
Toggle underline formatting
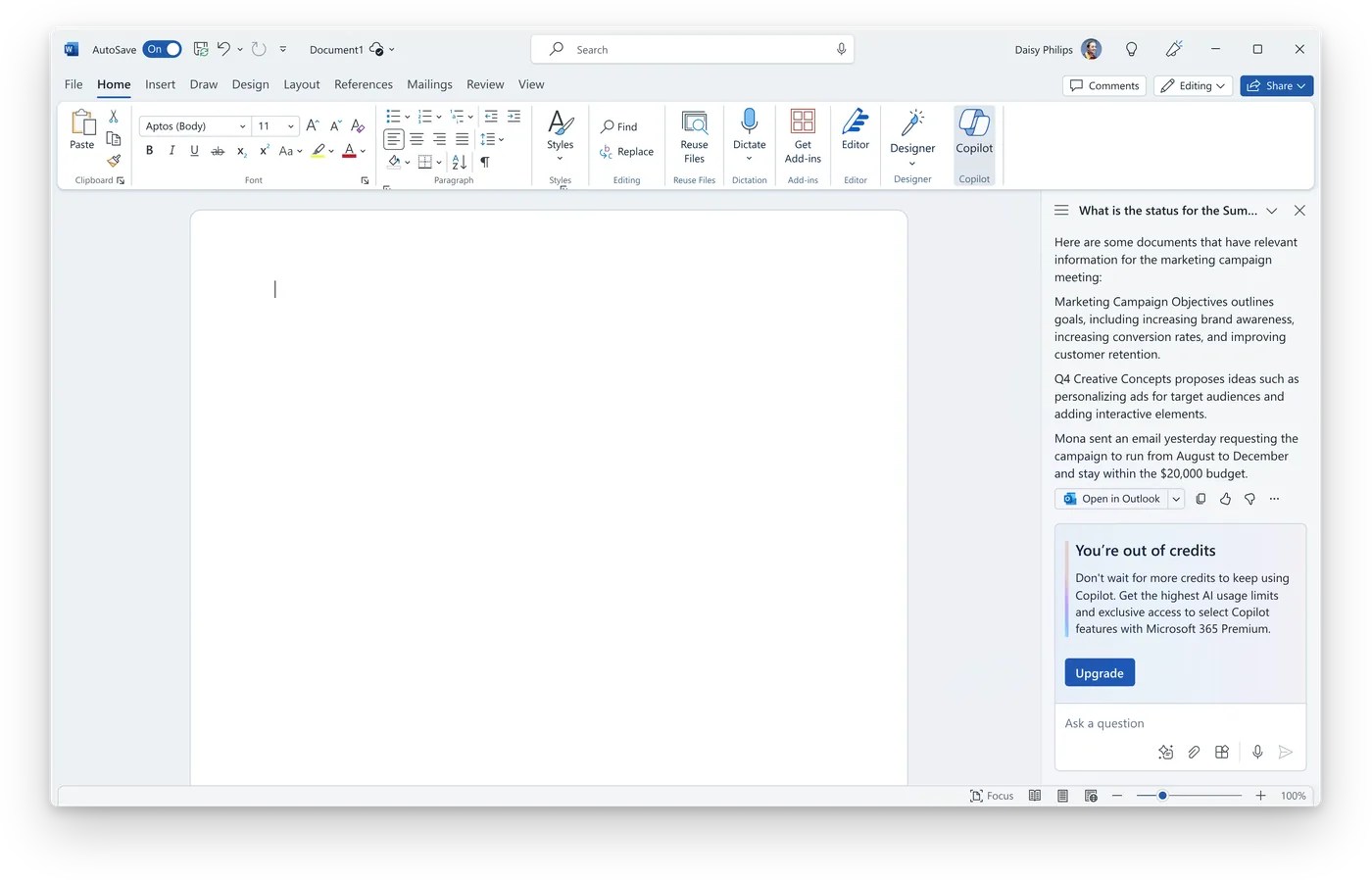194,151
